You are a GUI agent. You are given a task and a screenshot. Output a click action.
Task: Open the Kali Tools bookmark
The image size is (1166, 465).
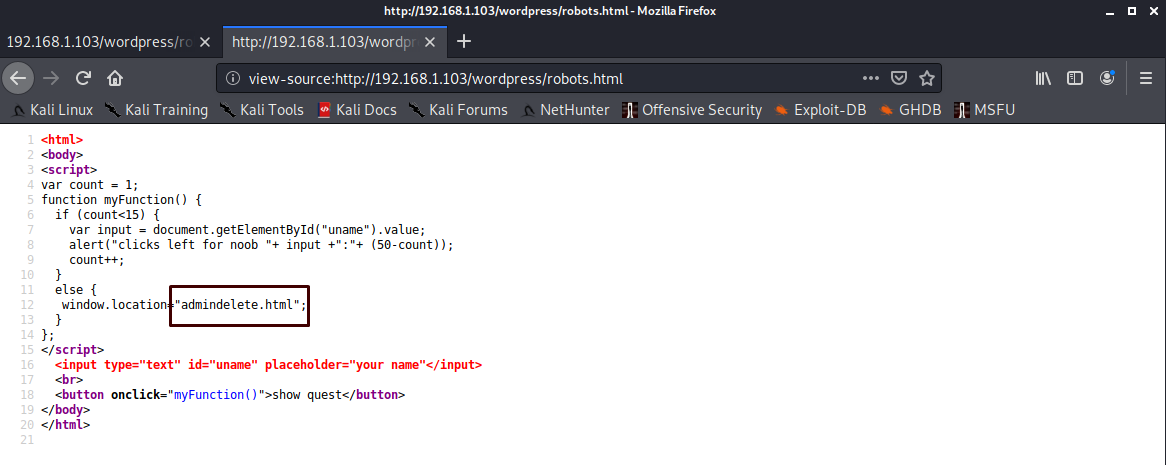coord(261,110)
